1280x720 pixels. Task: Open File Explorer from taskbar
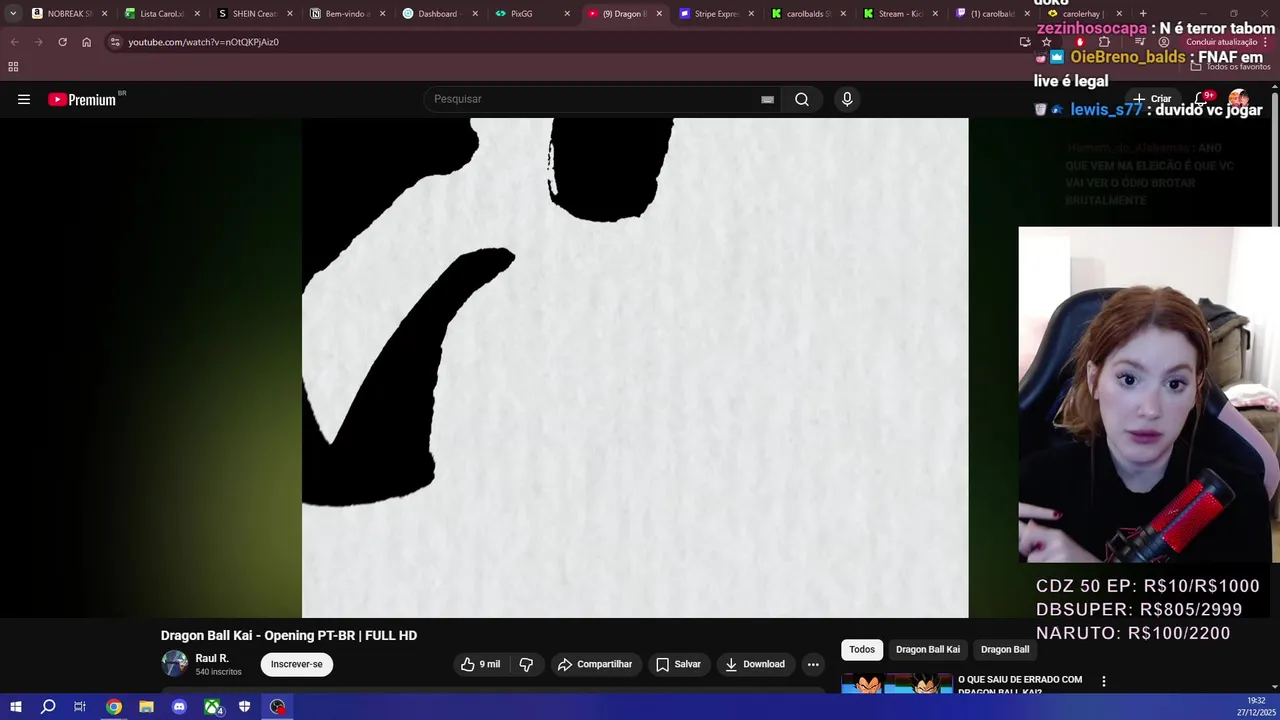146,707
